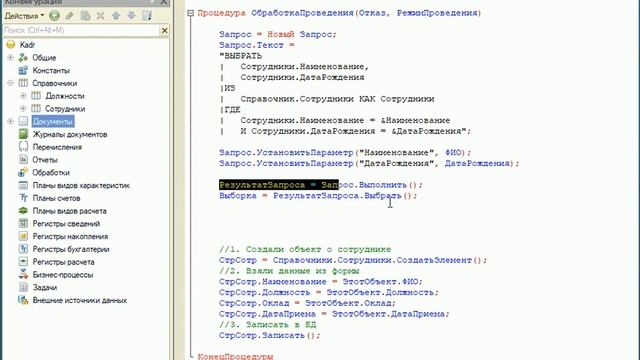Click the line 'Запрос = Новый Запрос;'
The height and width of the screenshot is (360, 640).
point(278,34)
